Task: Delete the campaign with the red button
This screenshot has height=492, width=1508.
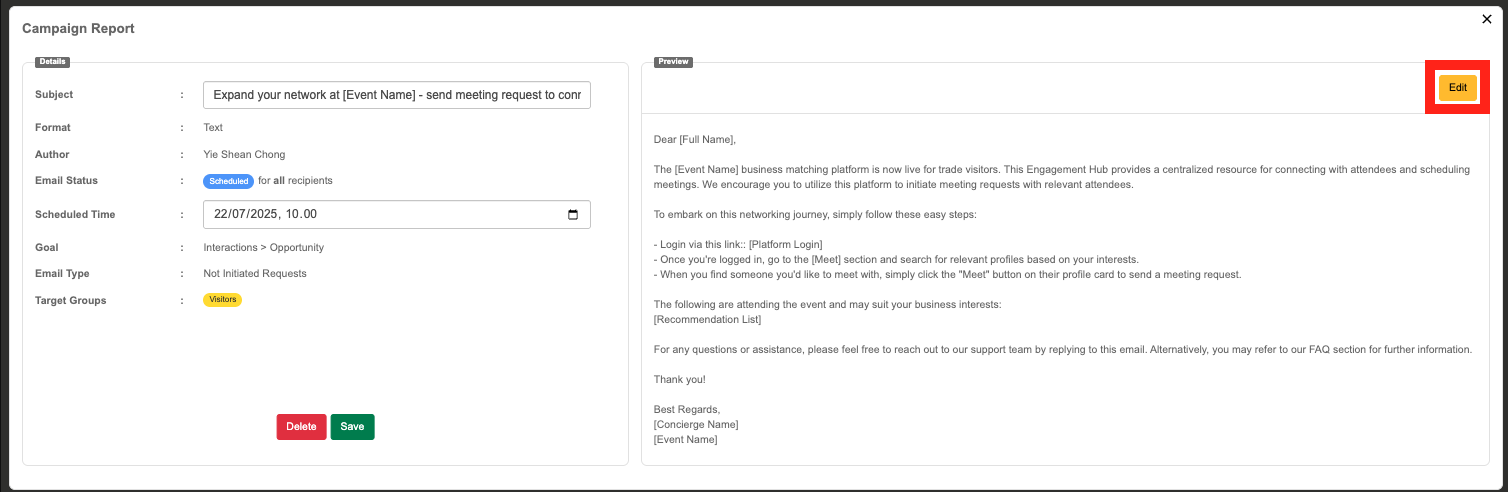Action: coord(301,427)
